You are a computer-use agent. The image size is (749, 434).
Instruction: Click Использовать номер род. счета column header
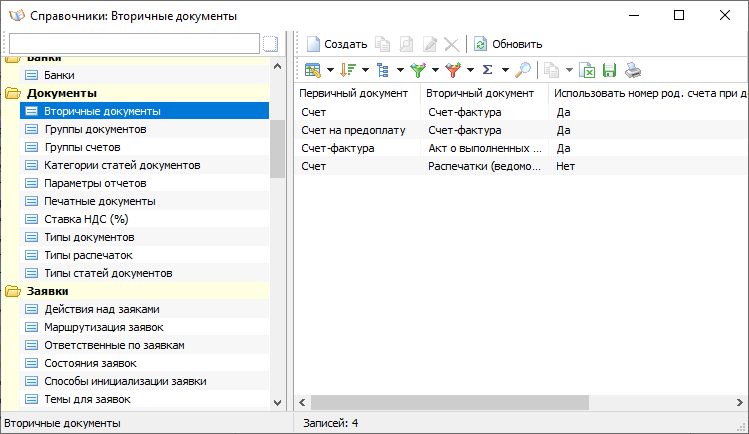[x=649, y=94]
